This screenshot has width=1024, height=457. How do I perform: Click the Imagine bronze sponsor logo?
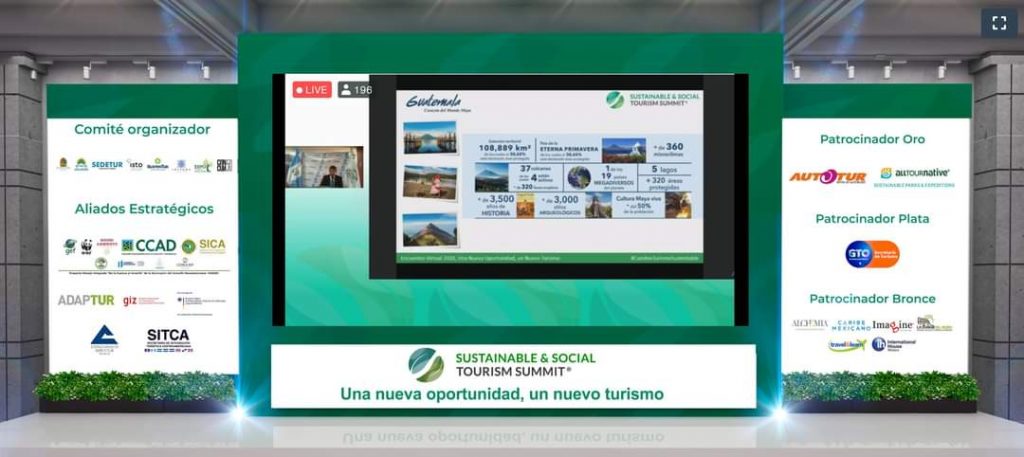coord(892,325)
